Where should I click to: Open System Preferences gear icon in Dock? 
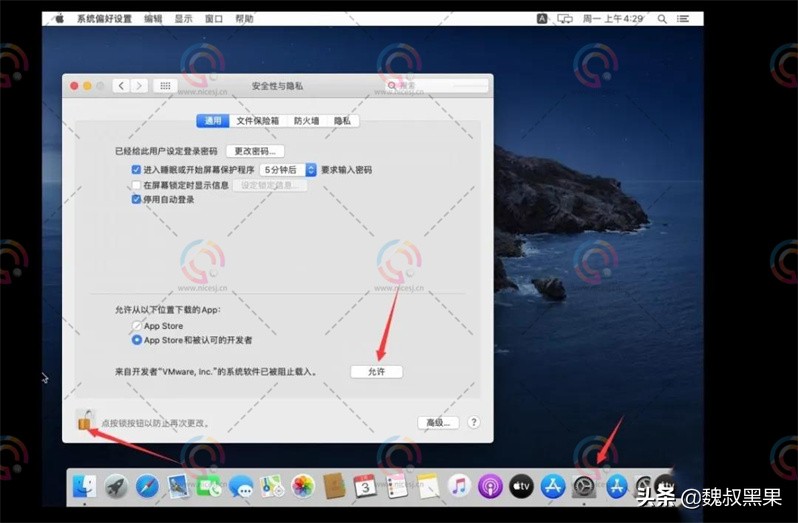point(584,487)
